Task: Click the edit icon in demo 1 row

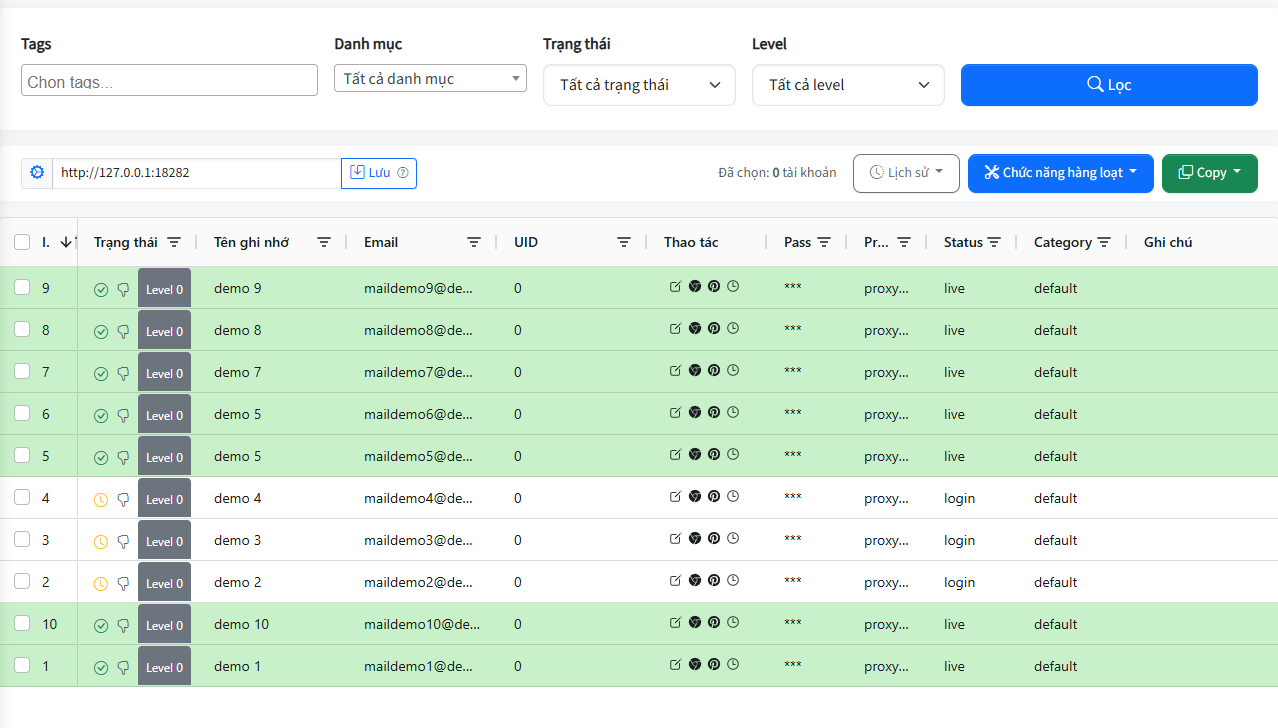Action: coord(675,664)
